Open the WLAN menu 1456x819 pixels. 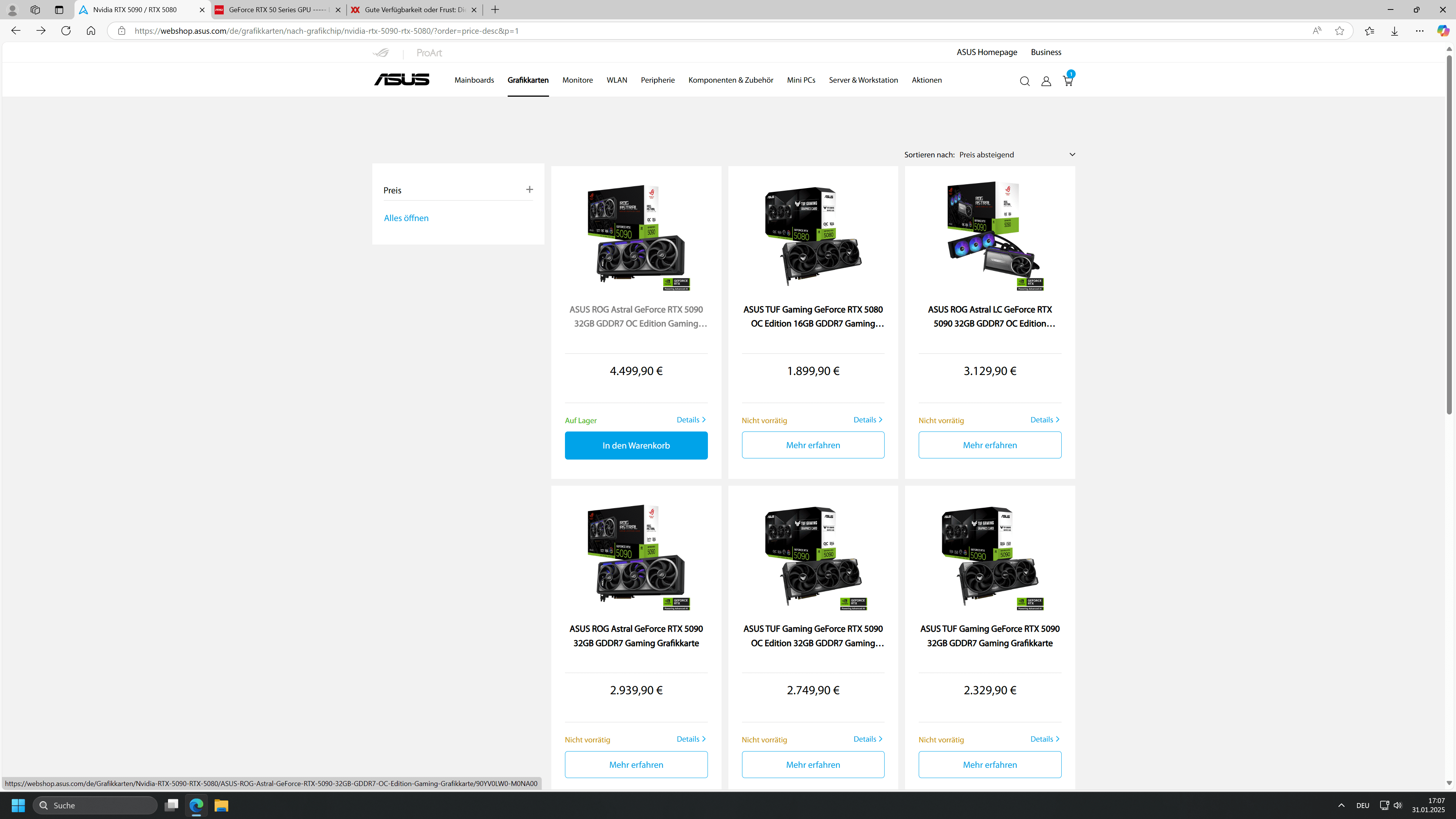click(617, 80)
